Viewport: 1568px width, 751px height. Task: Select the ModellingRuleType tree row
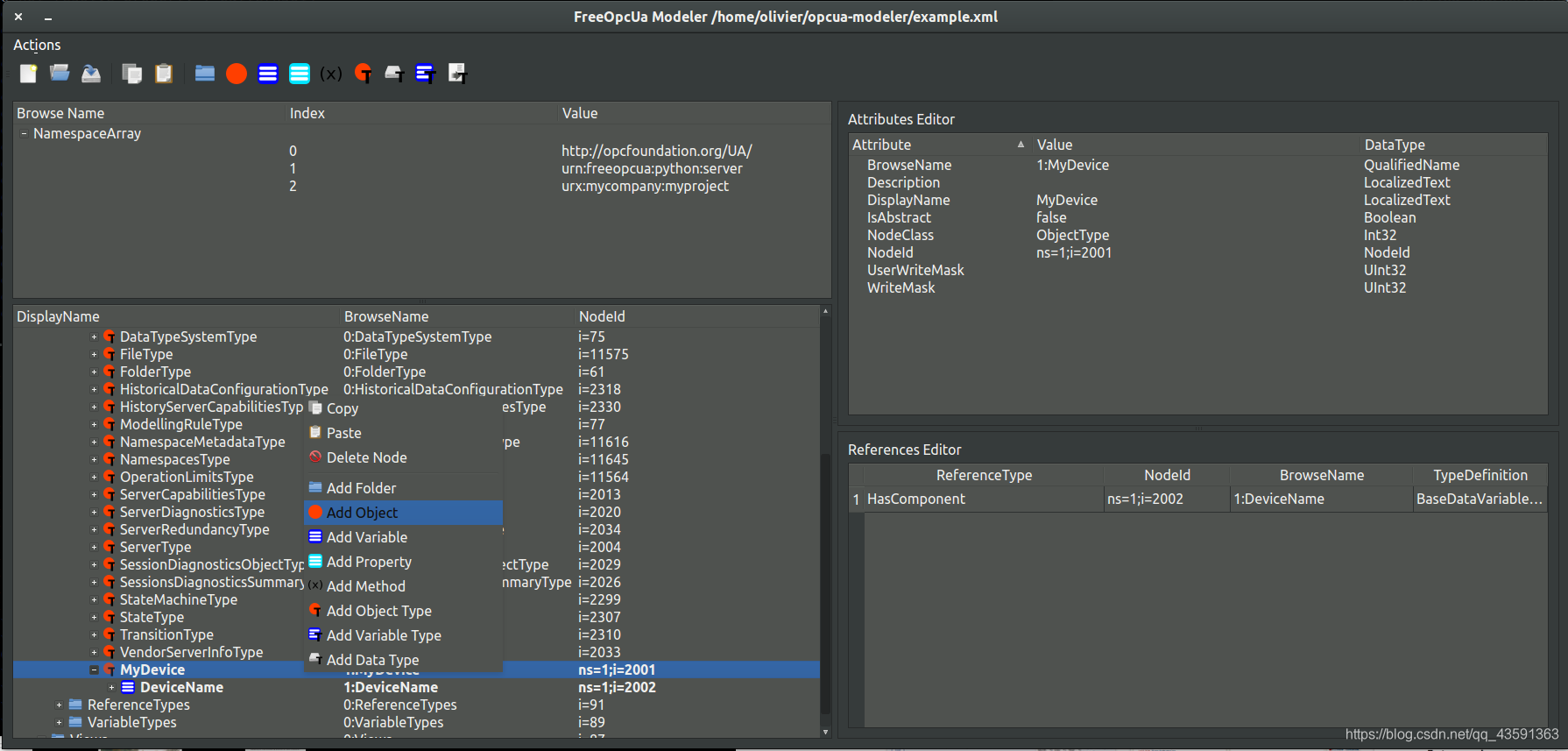click(x=416, y=424)
